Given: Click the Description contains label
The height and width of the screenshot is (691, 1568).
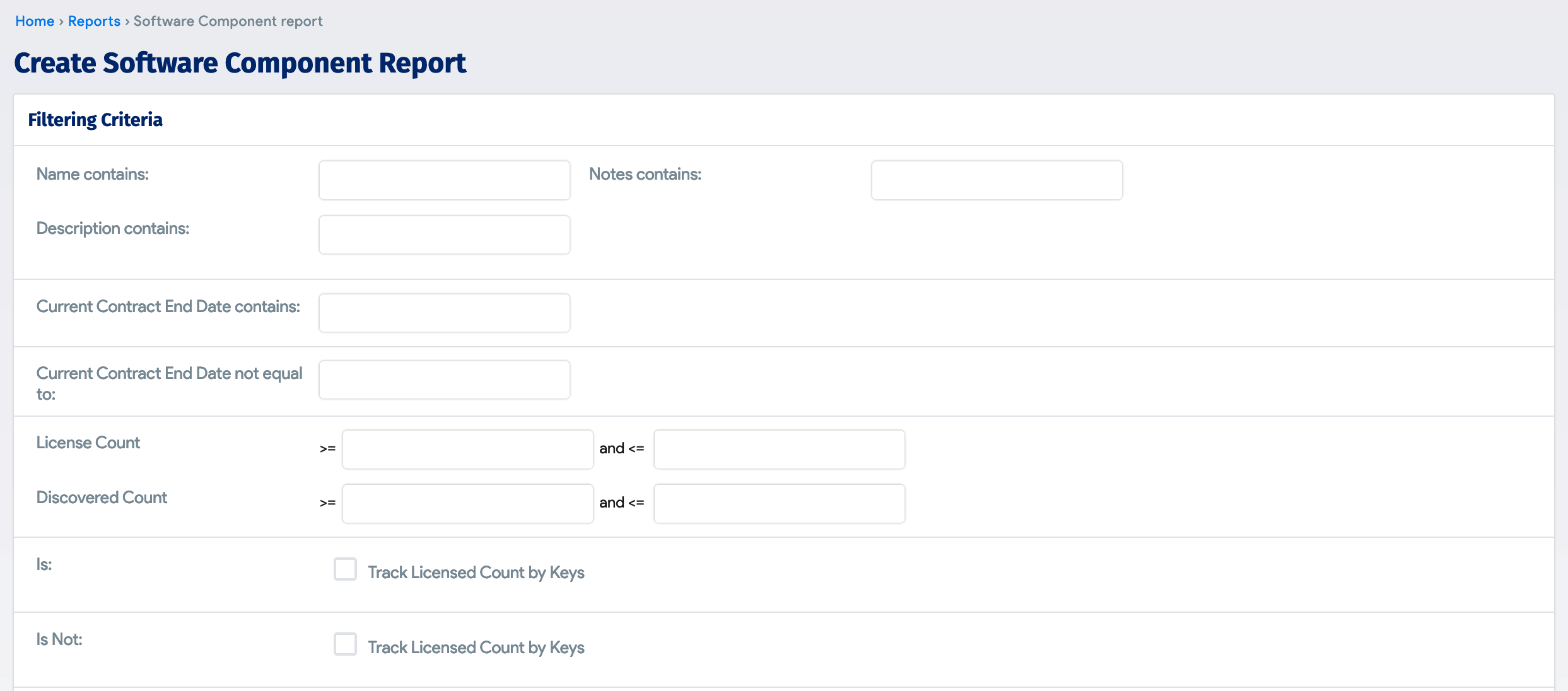Looking at the screenshot, I should coord(113,228).
